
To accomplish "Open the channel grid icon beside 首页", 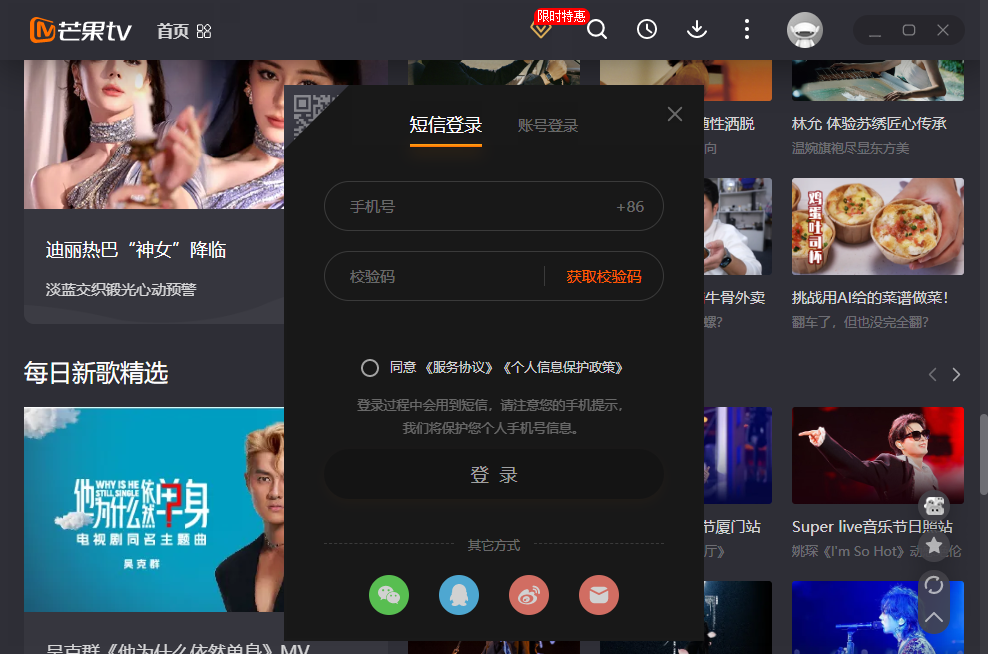I will pos(204,31).
